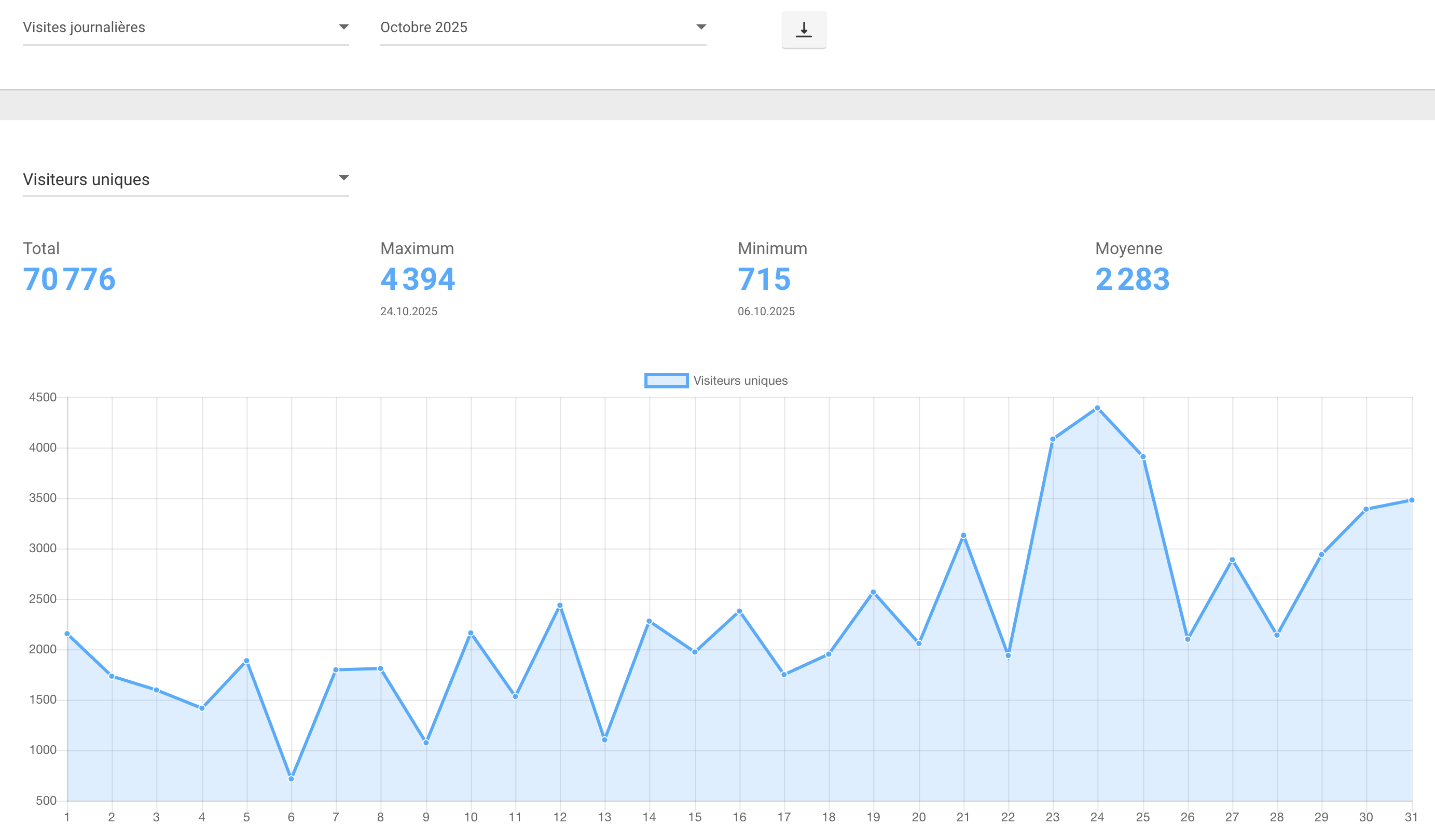The image size is (1435, 840).
Task: Click the data point for day 12
Action: (x=560, y=606)
